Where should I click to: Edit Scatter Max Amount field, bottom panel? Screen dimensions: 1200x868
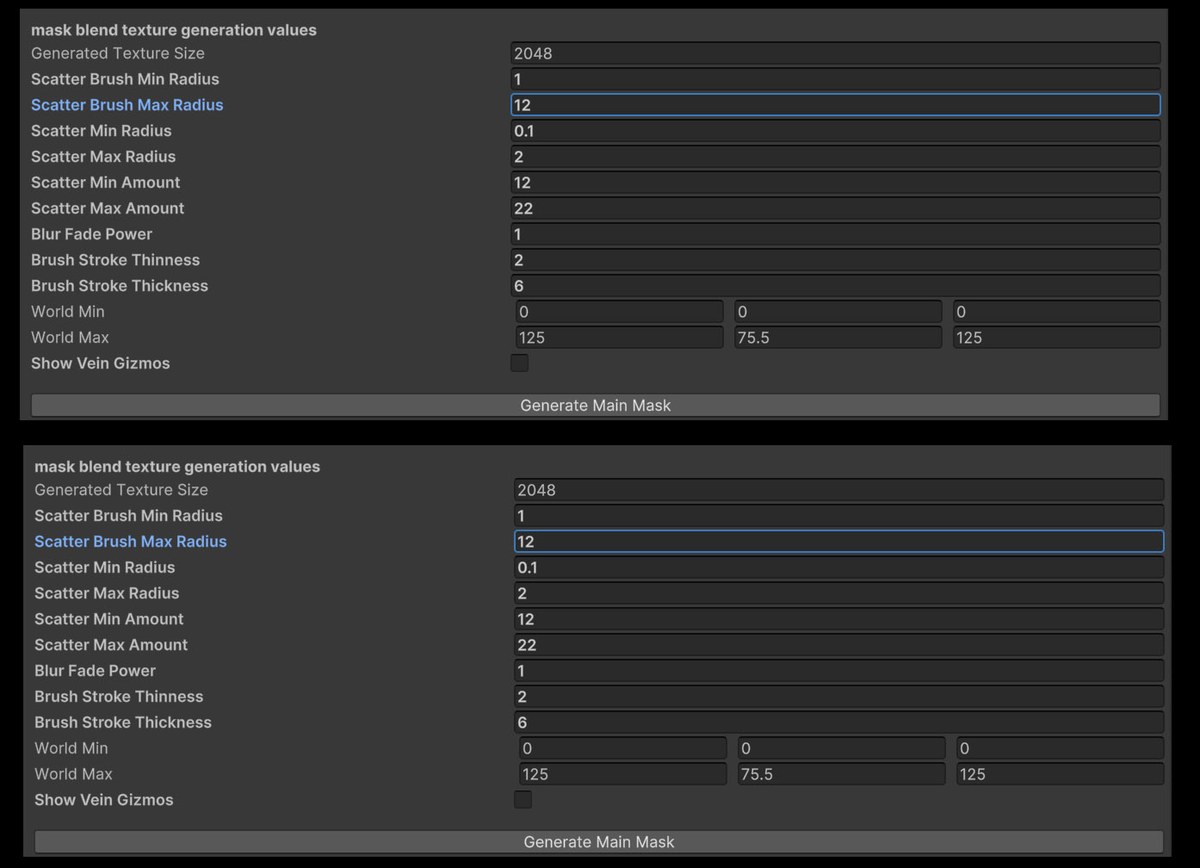(839, 645)
